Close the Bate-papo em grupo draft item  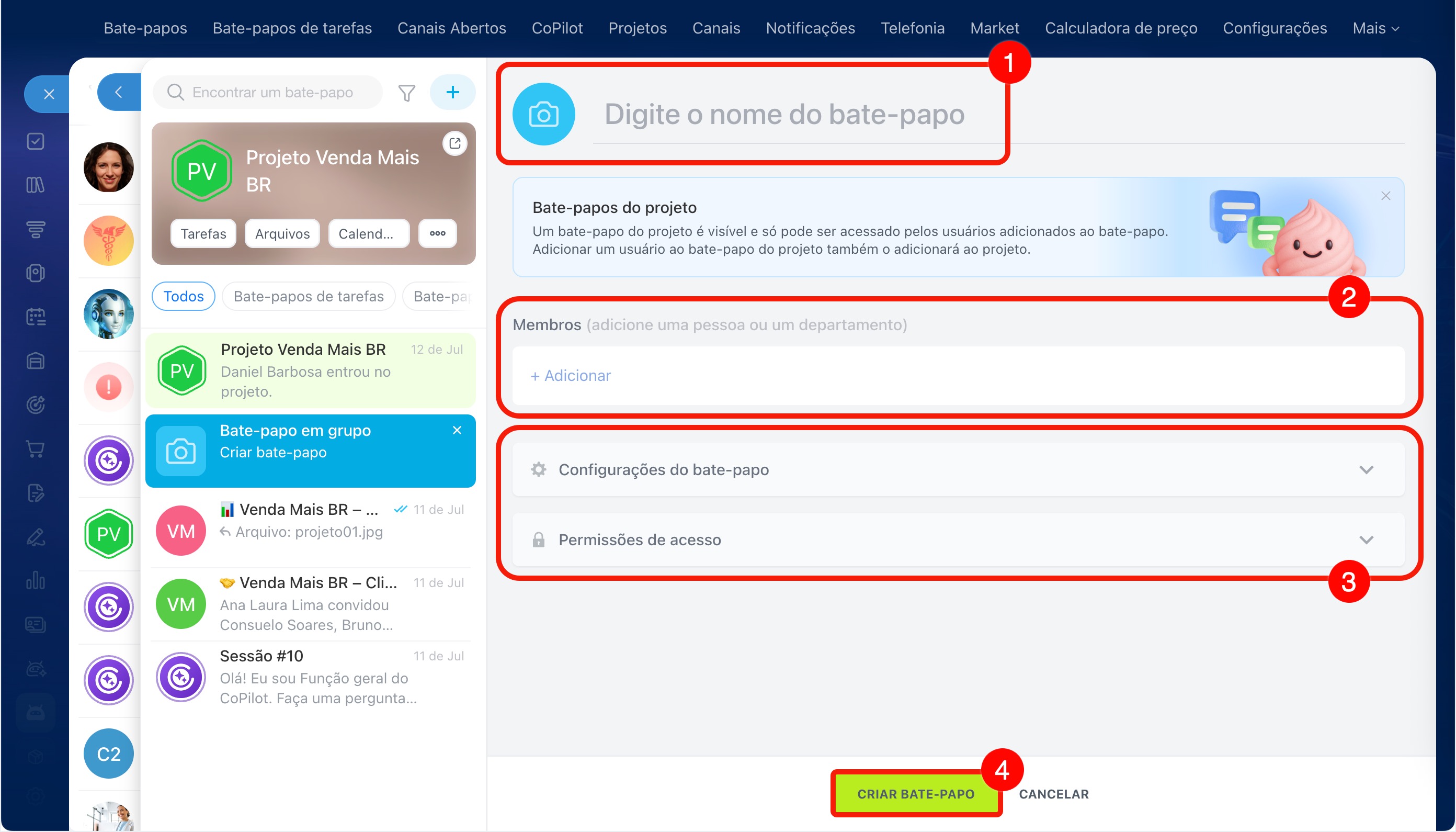457,430
